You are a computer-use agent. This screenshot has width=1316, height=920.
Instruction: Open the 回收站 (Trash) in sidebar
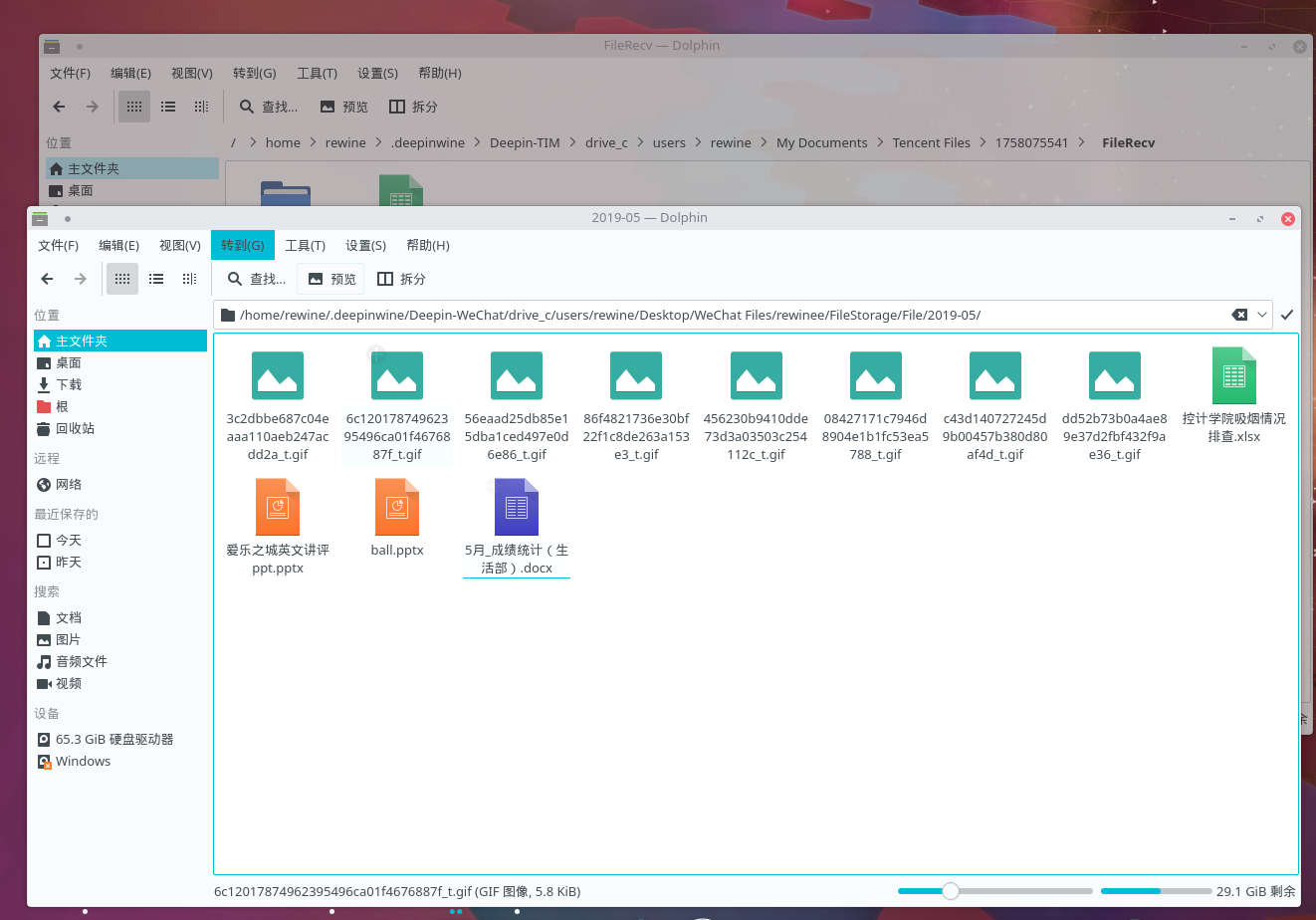[x=73, y=428]
